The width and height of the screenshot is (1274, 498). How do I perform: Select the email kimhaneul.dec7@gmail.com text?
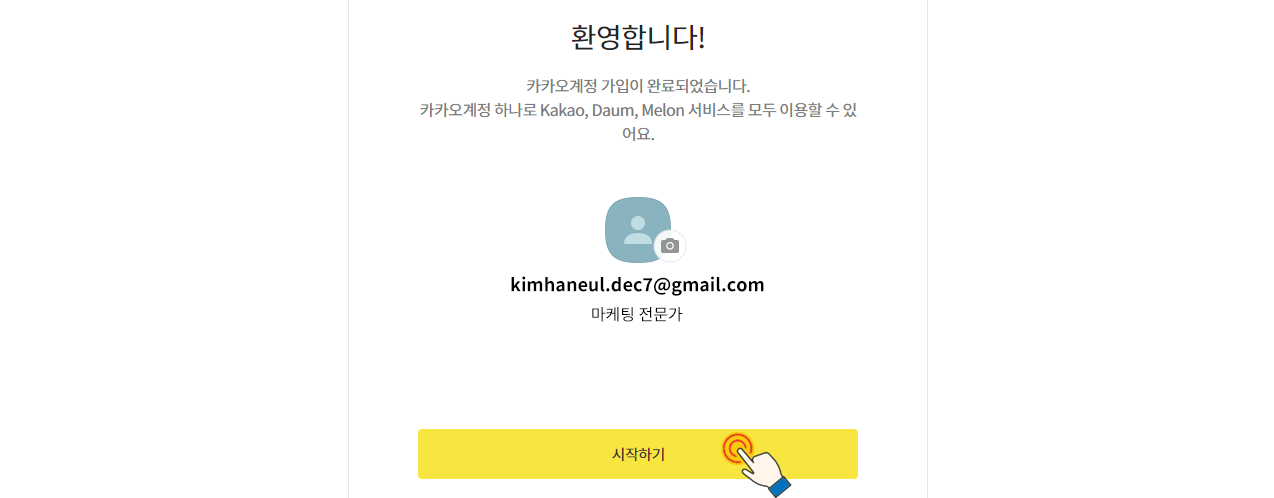point(637,285)
